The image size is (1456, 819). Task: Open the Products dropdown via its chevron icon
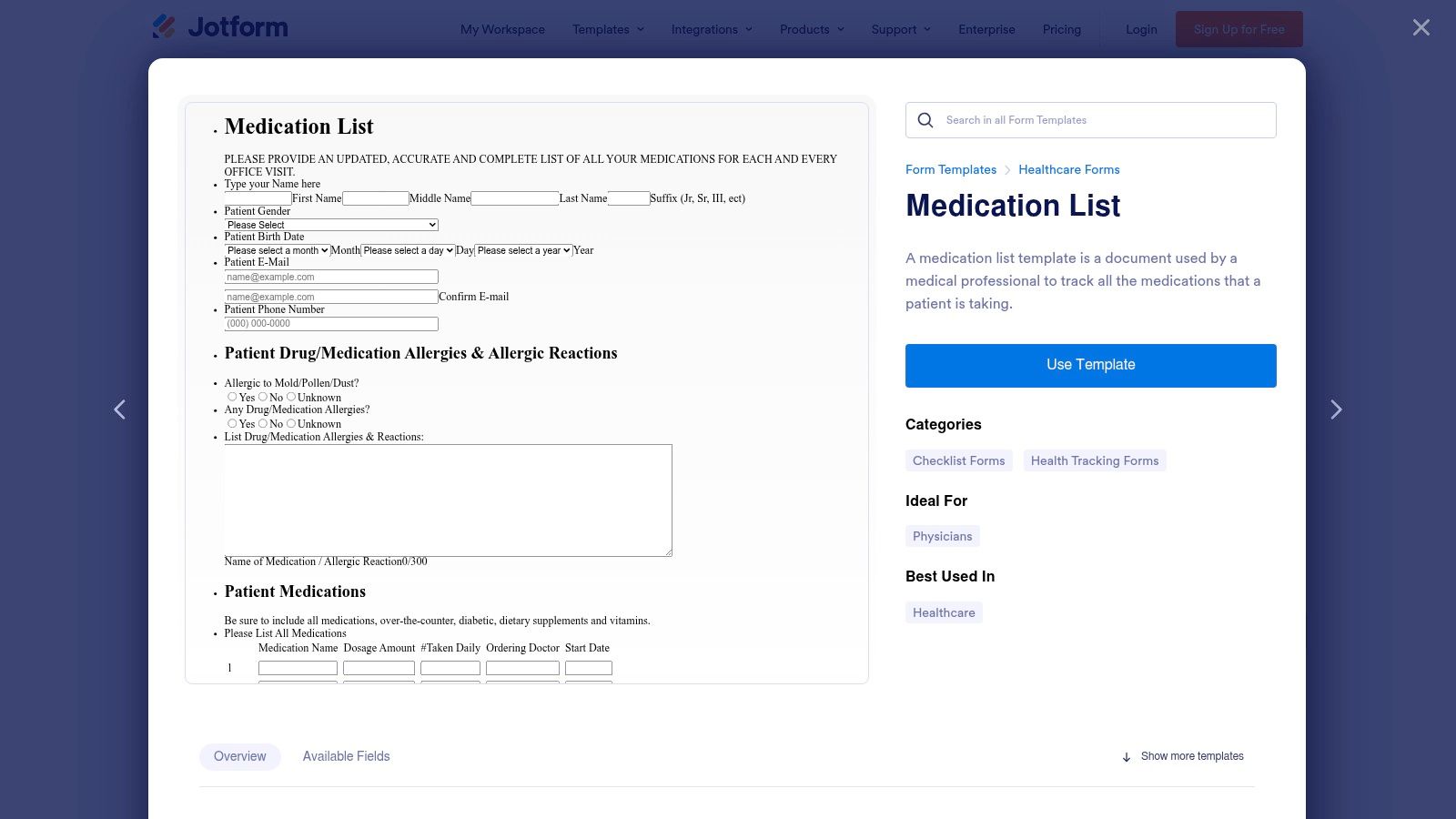click(x=840, y=29)
